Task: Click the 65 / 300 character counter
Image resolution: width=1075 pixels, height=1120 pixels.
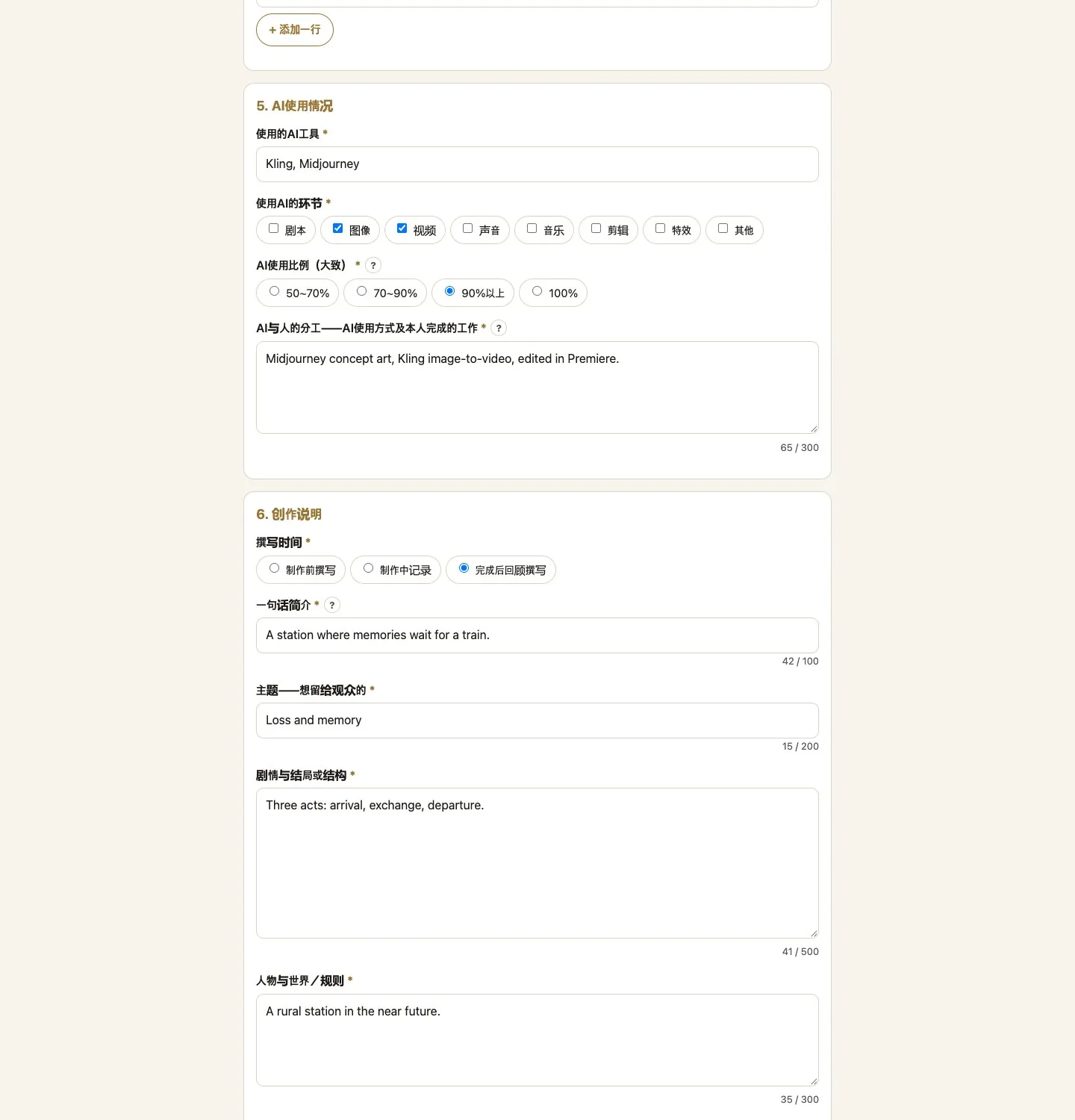Action: (800, 448)
